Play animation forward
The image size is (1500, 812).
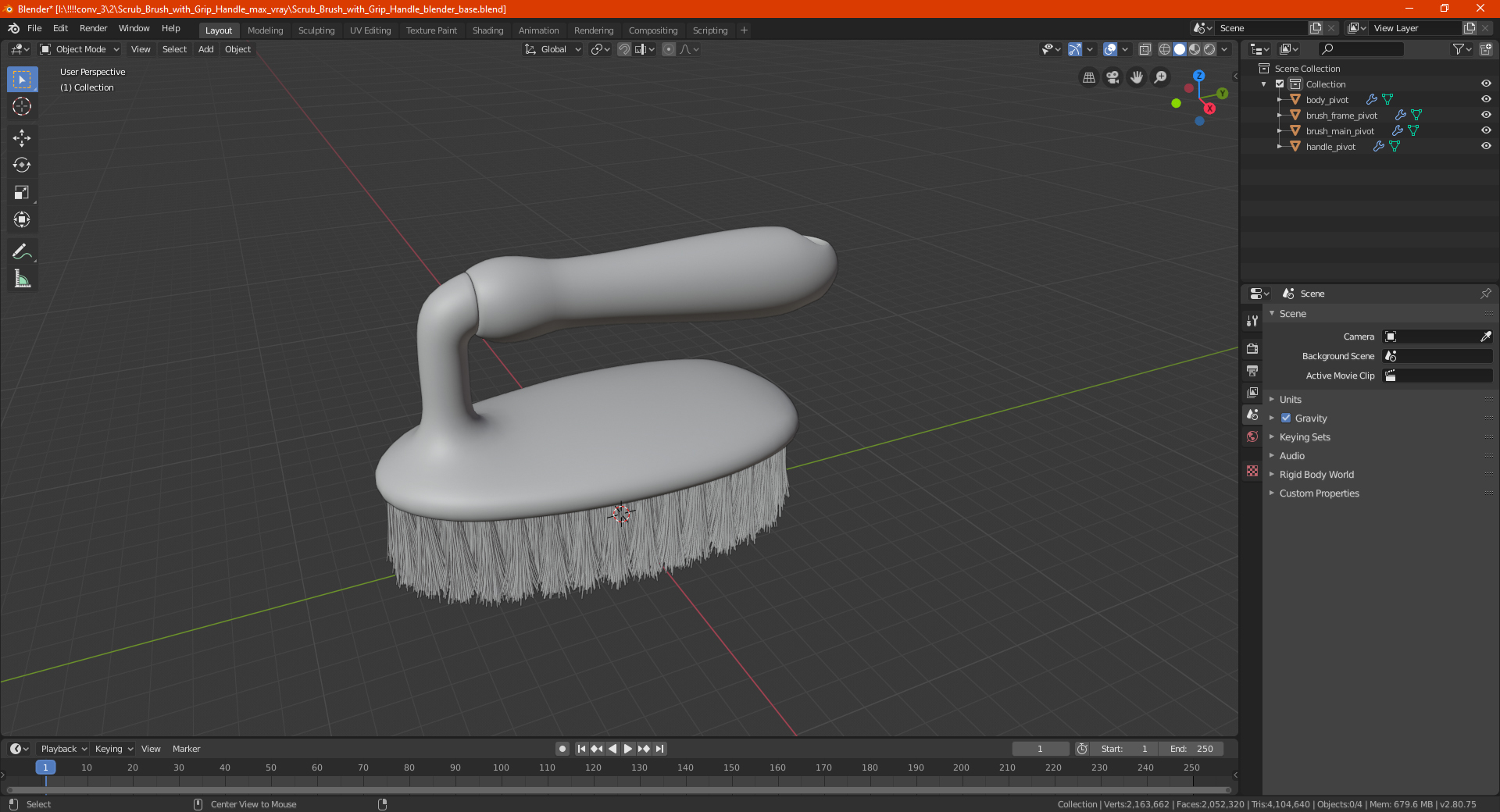(627, 749)
